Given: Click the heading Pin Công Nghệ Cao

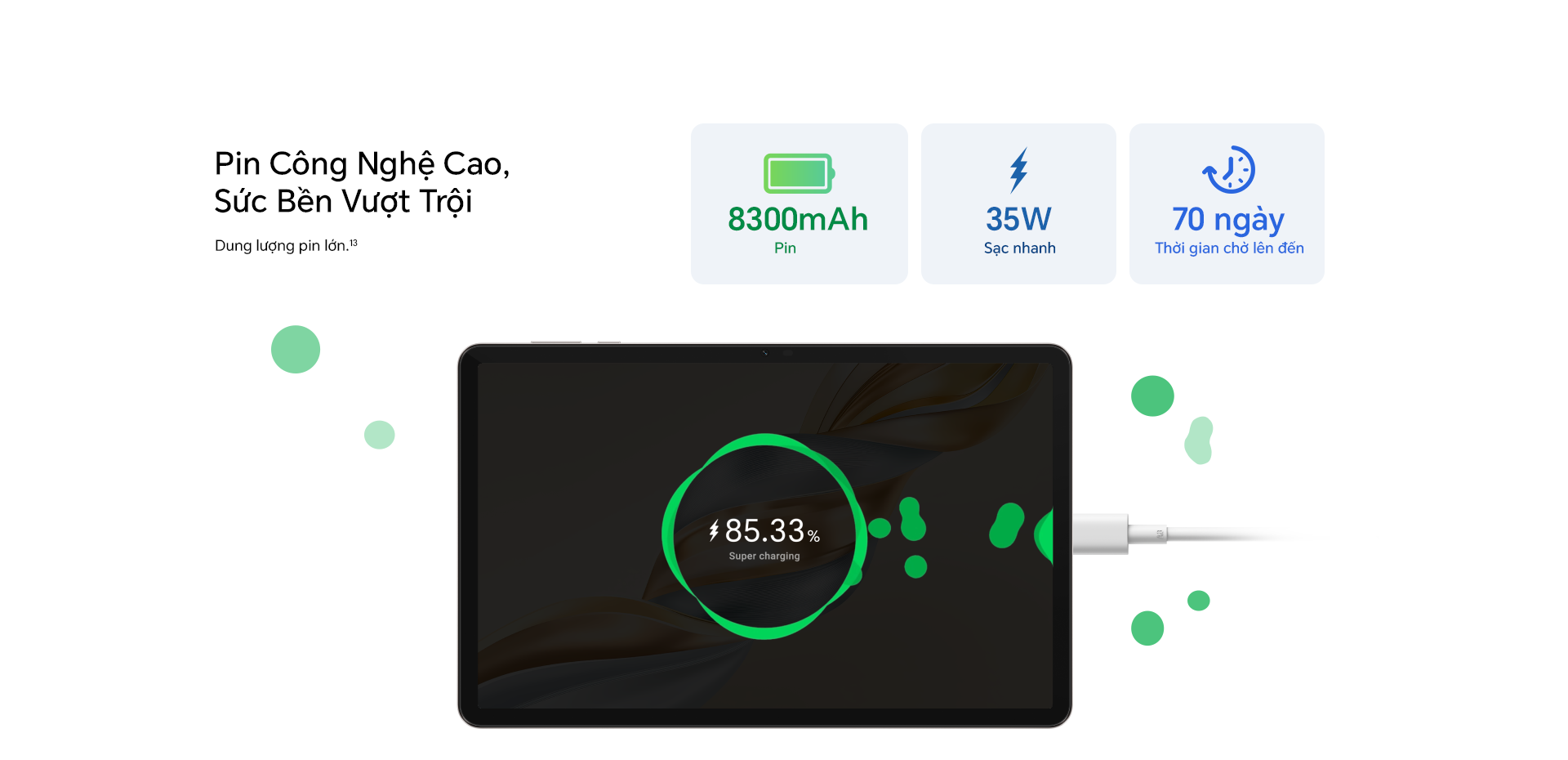Looking at the screenshot, I should tap(362, 163).
